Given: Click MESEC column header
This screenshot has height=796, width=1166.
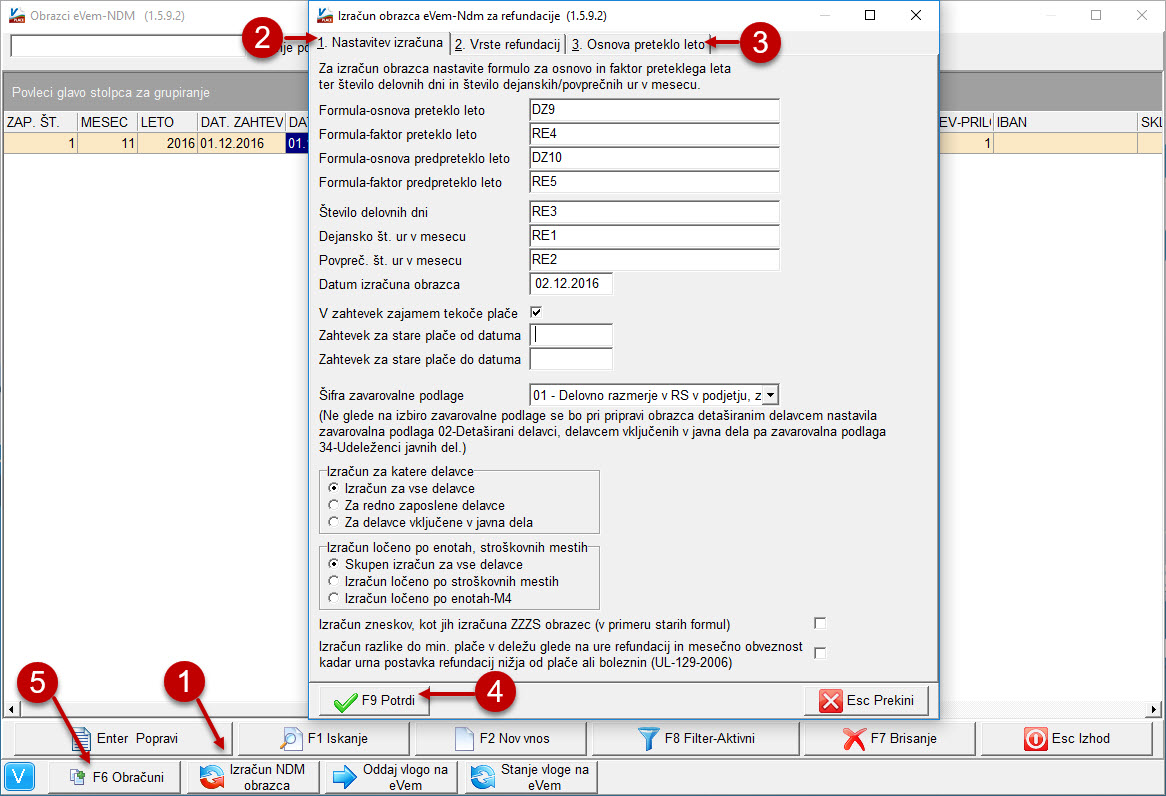Looking at the screenshot, I should [x=108, y=122].
